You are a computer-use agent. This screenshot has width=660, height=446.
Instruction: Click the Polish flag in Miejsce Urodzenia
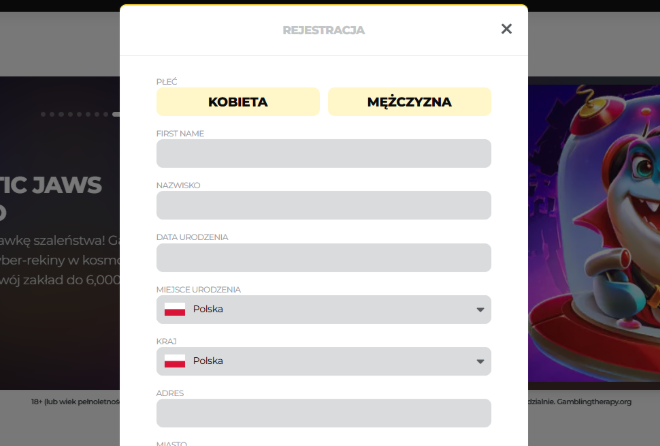175,309
